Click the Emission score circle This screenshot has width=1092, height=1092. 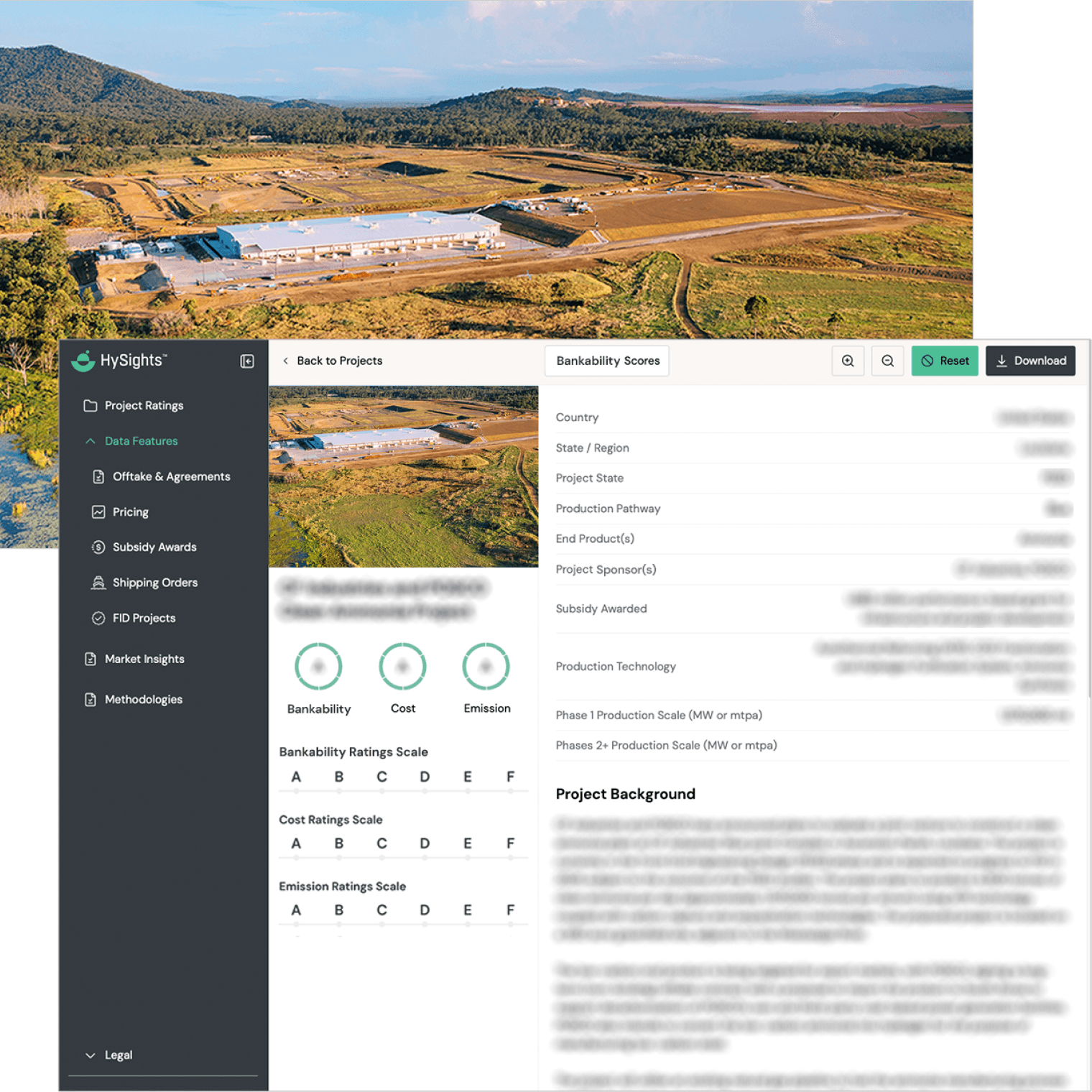point(486,667)
